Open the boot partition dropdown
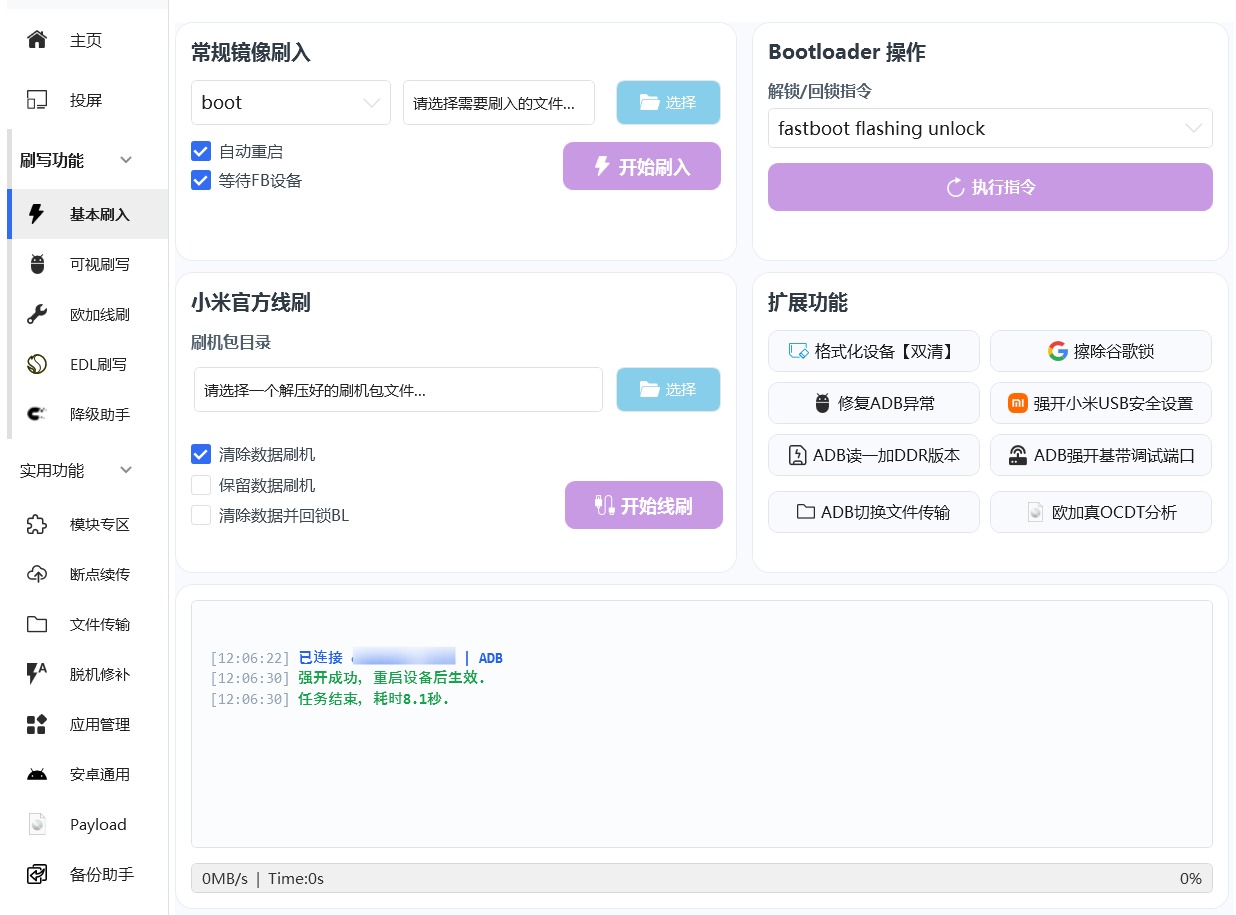Viewport: 1236px width, 915px height. click(x=291, y=102)
